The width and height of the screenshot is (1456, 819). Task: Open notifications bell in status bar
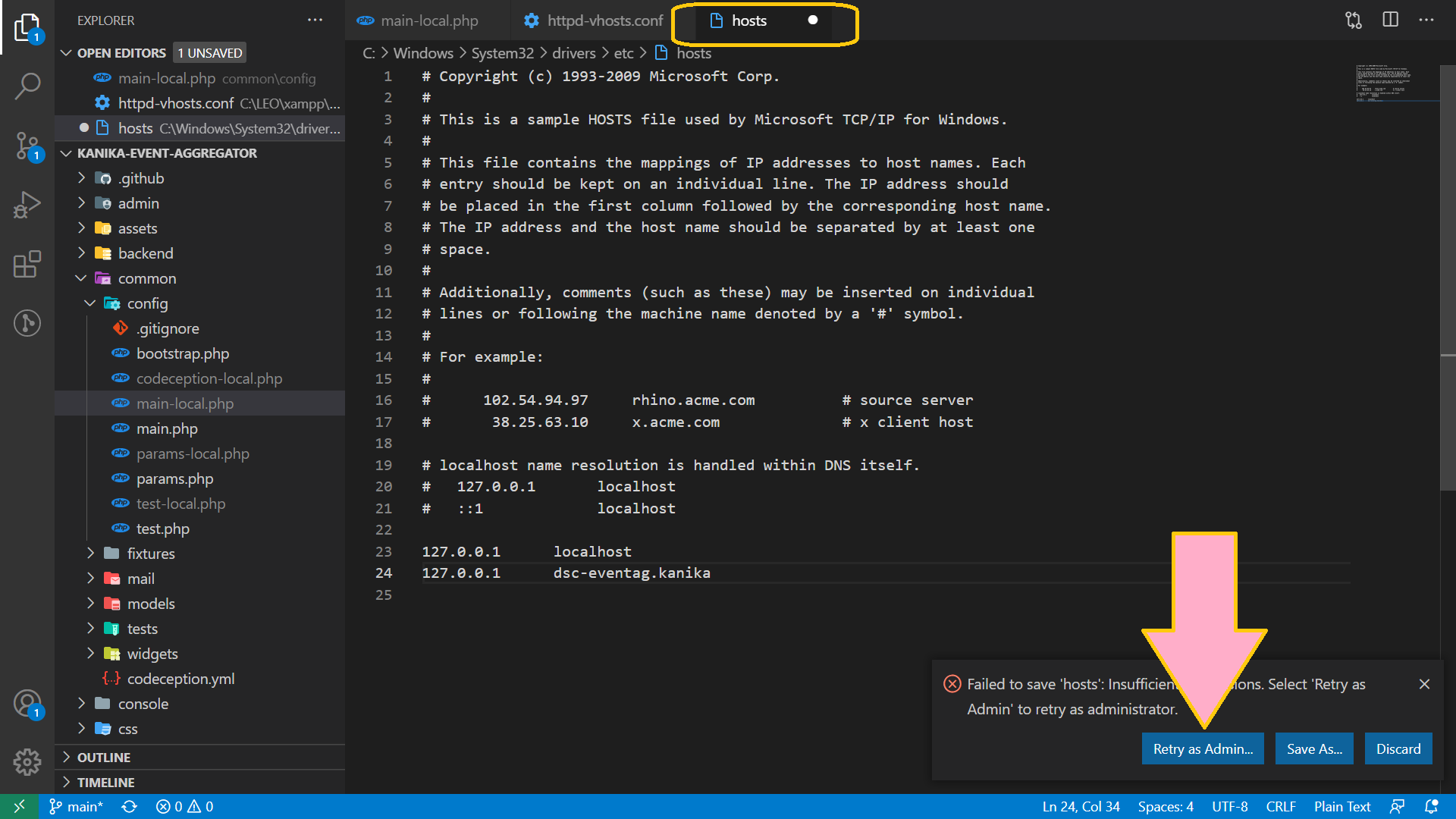(x=1431, y=806)
